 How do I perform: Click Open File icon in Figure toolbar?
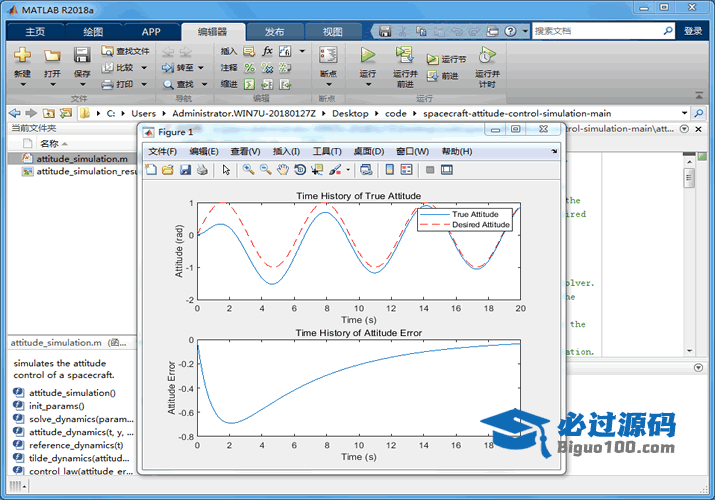pyautogui.click(x=168, y=170)
